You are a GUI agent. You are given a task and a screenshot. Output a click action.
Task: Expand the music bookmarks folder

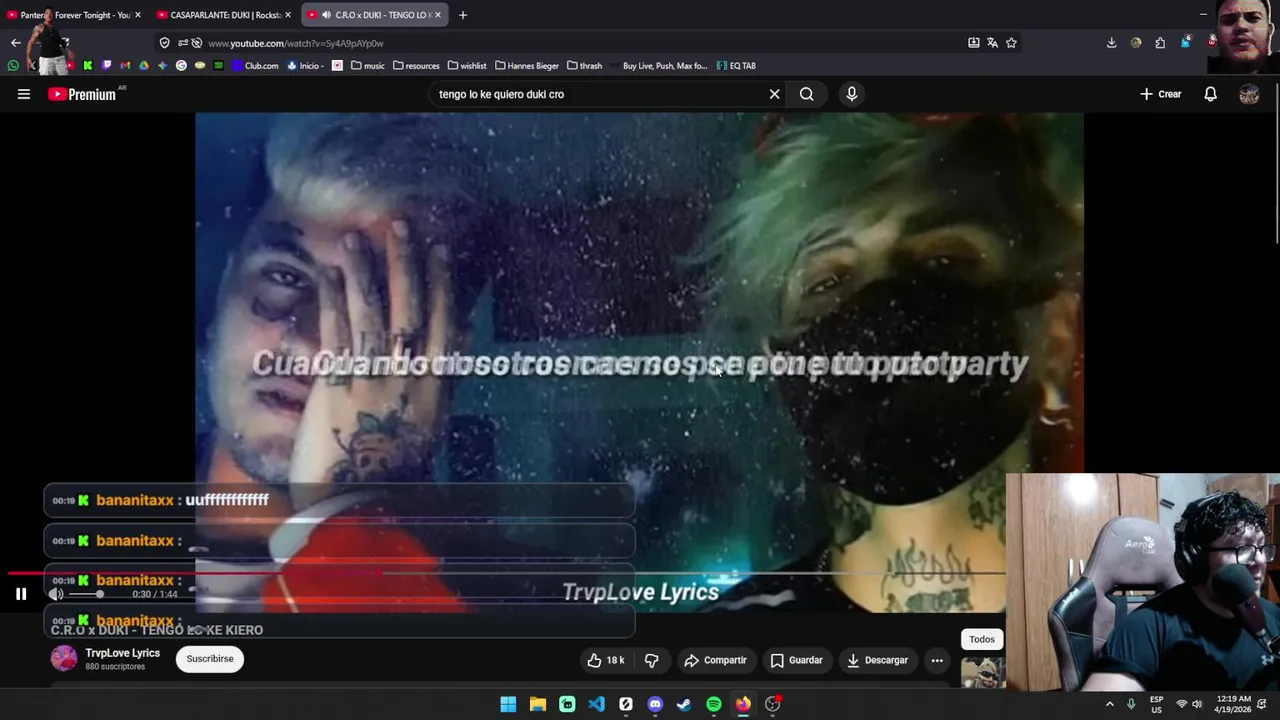point(367,66)
